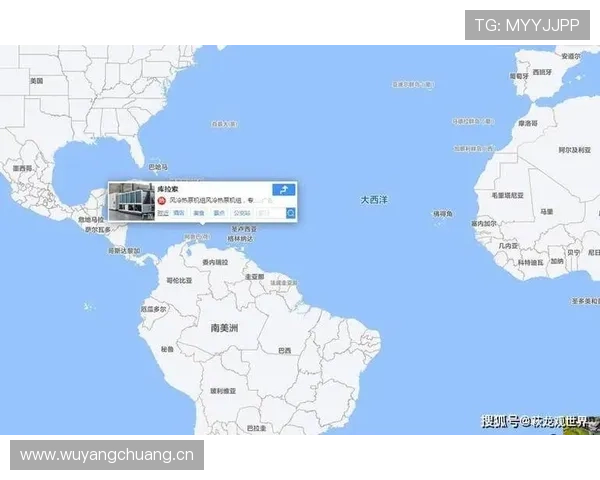Click 哥伦比亚 label on map

pos(179,281)
